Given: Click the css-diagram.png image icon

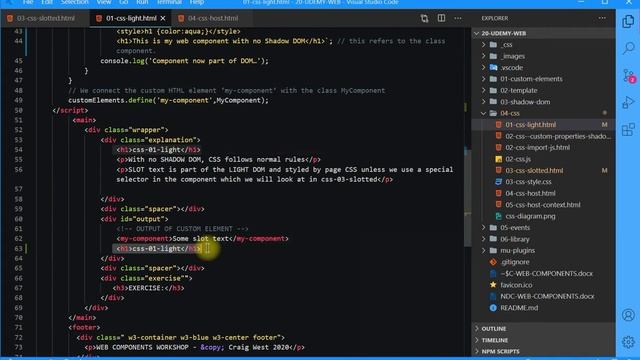Looking at the screenshot, I should click(x=498, y=216).
